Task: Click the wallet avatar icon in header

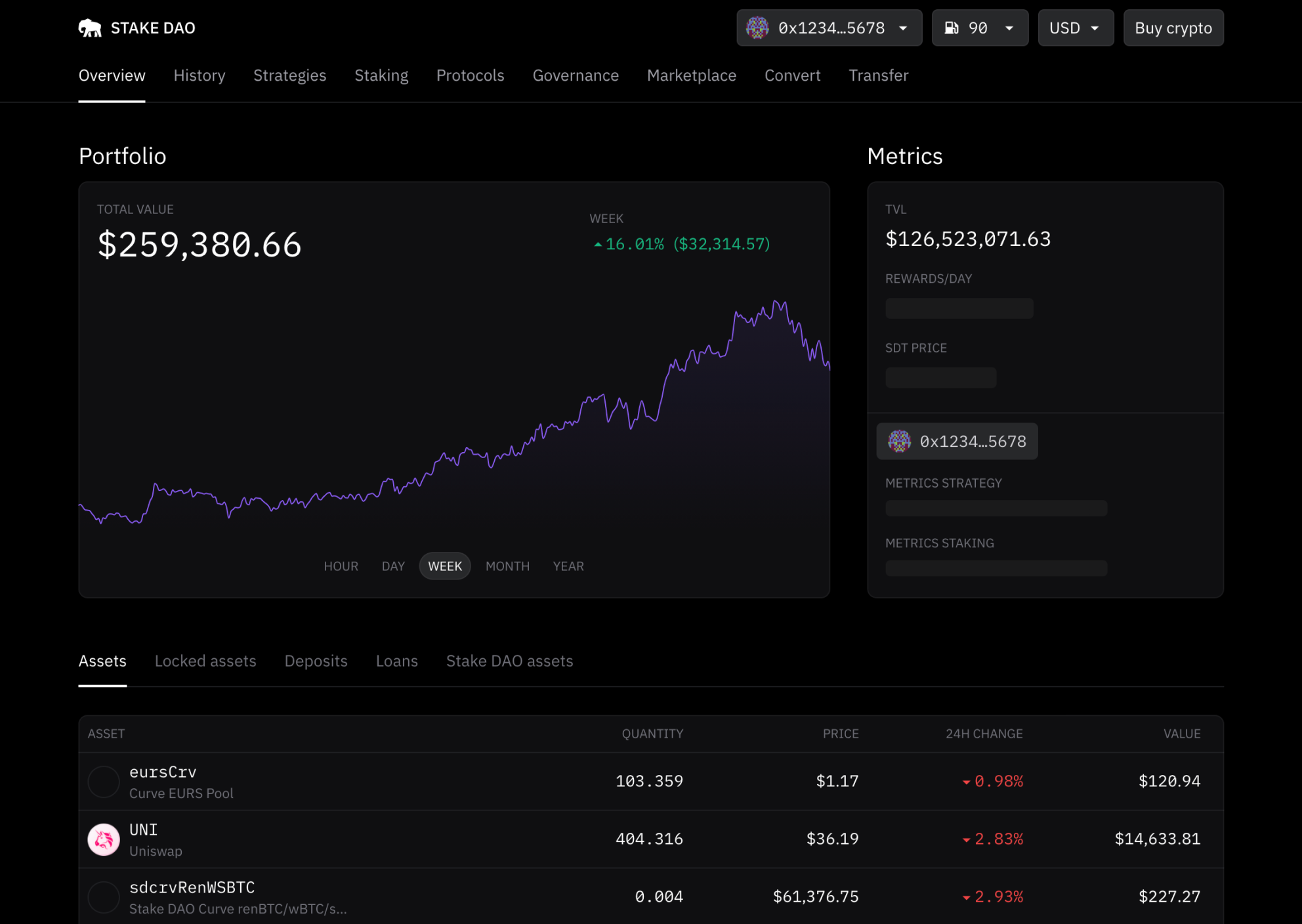Action: (x=757, y=28)
